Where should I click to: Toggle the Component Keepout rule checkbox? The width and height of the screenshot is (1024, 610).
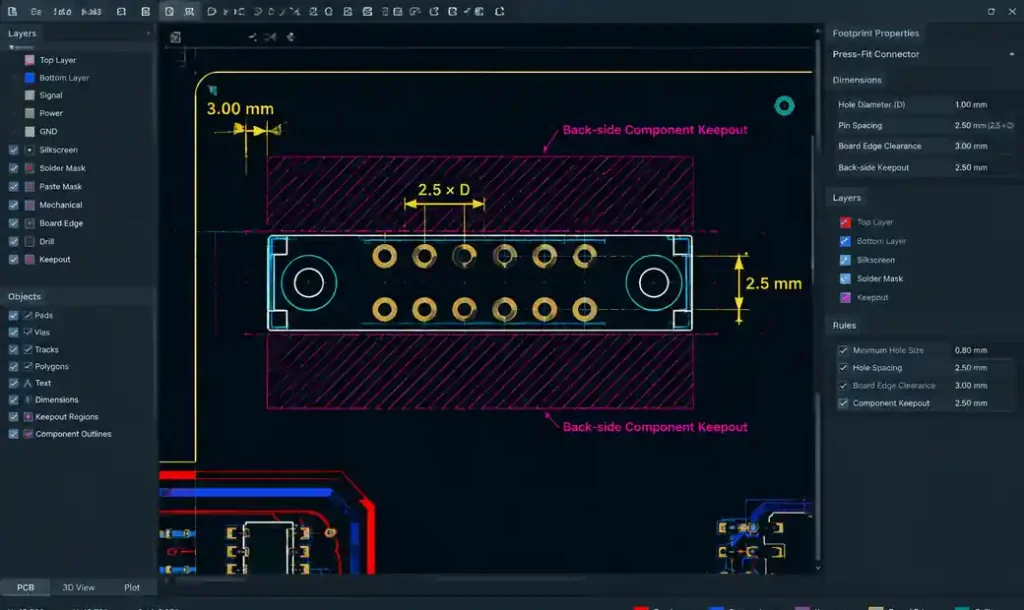click(x=843, y=403)
